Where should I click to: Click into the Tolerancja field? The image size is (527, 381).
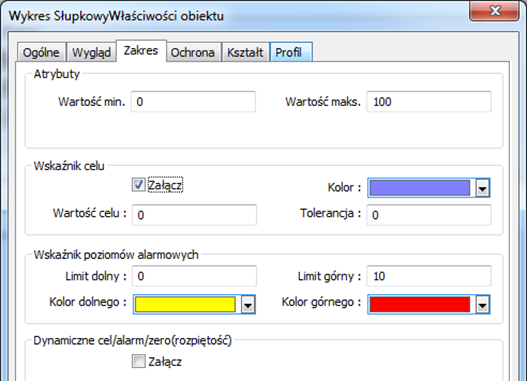(x=429, y=215)
